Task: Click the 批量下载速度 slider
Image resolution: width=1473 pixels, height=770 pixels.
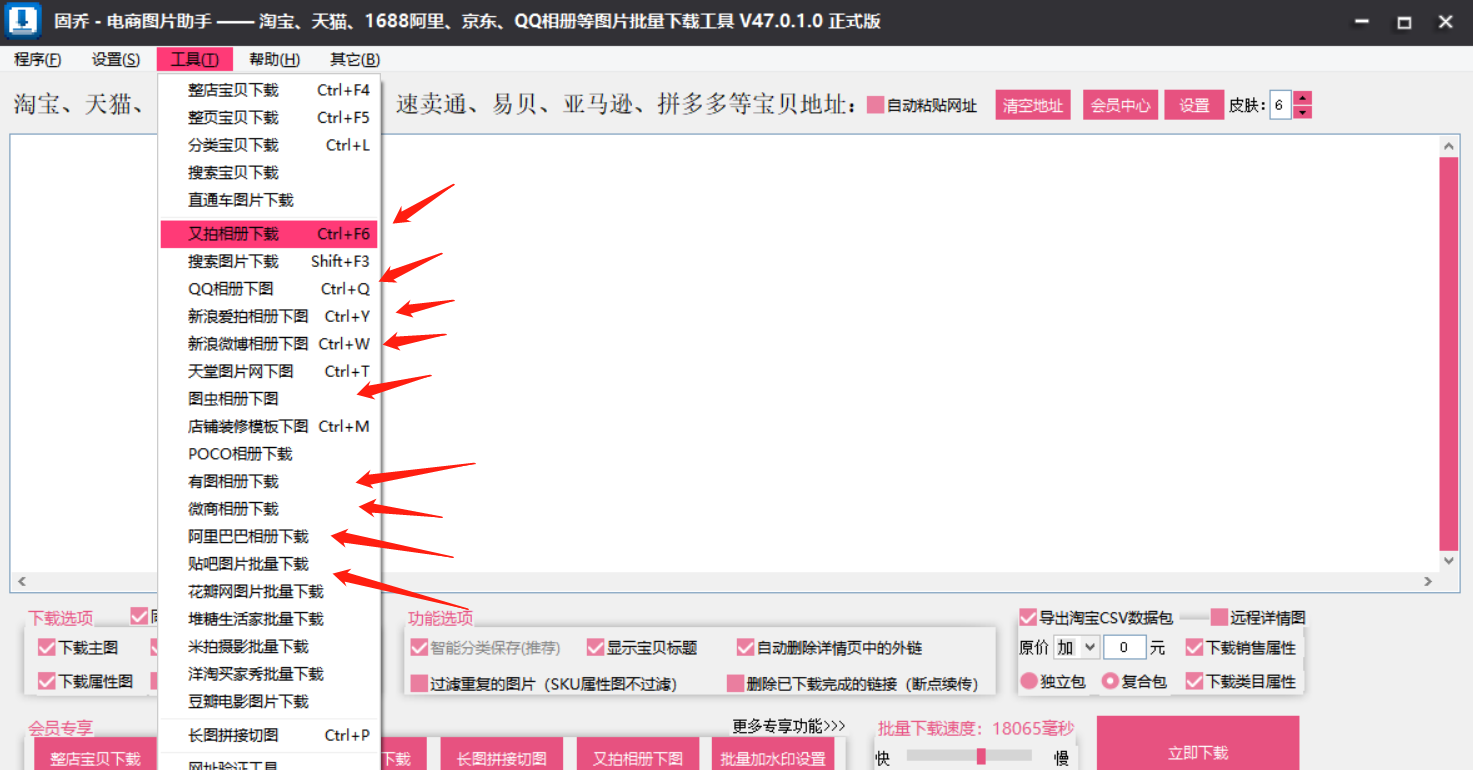Action: pyautogui.click(x=967, y=756)
